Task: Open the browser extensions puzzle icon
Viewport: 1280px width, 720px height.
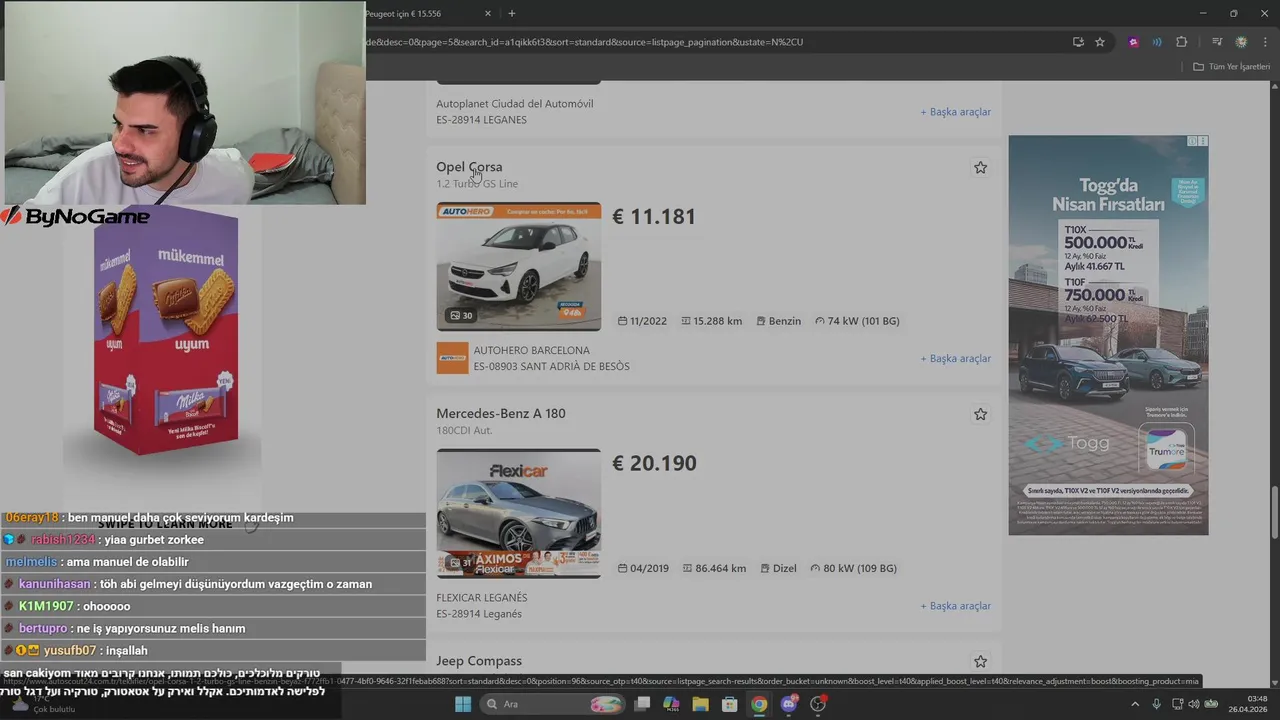Action: pos(1182,42)
